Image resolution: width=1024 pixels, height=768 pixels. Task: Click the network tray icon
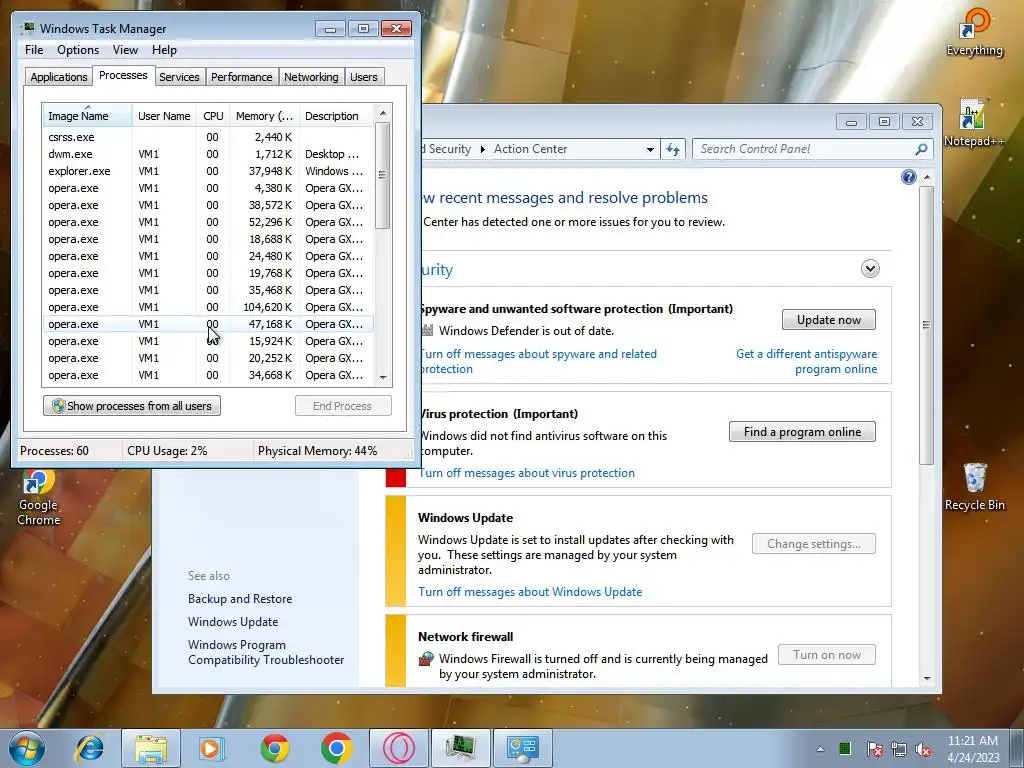pyautogui.click(x=899, y=749)
